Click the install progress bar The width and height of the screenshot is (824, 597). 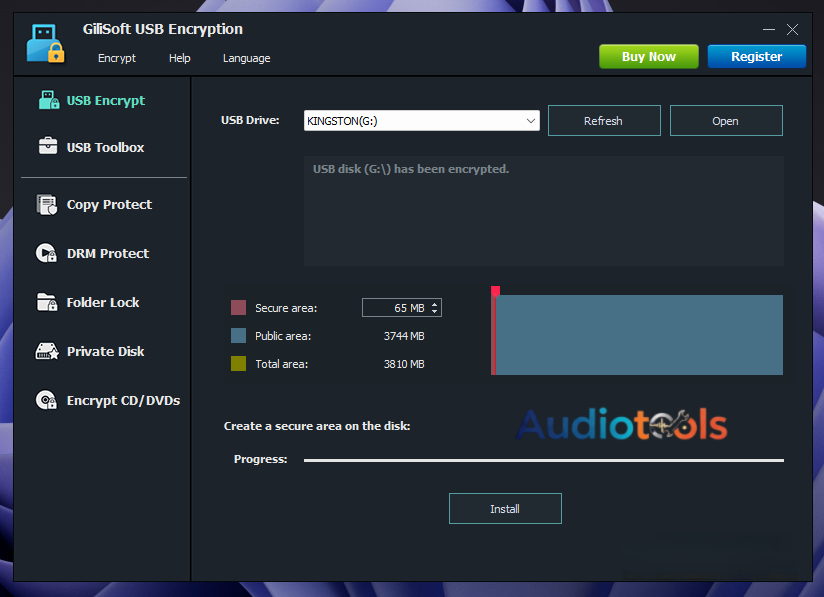coord(544,460)
